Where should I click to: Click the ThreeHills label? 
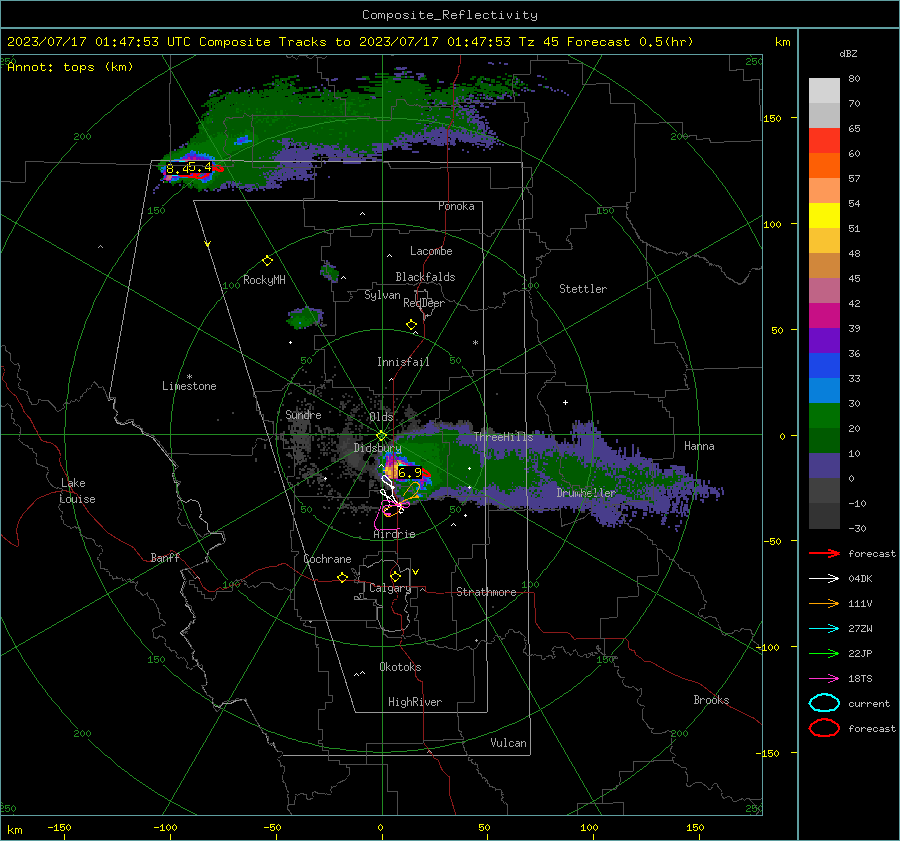pos(503,437)
